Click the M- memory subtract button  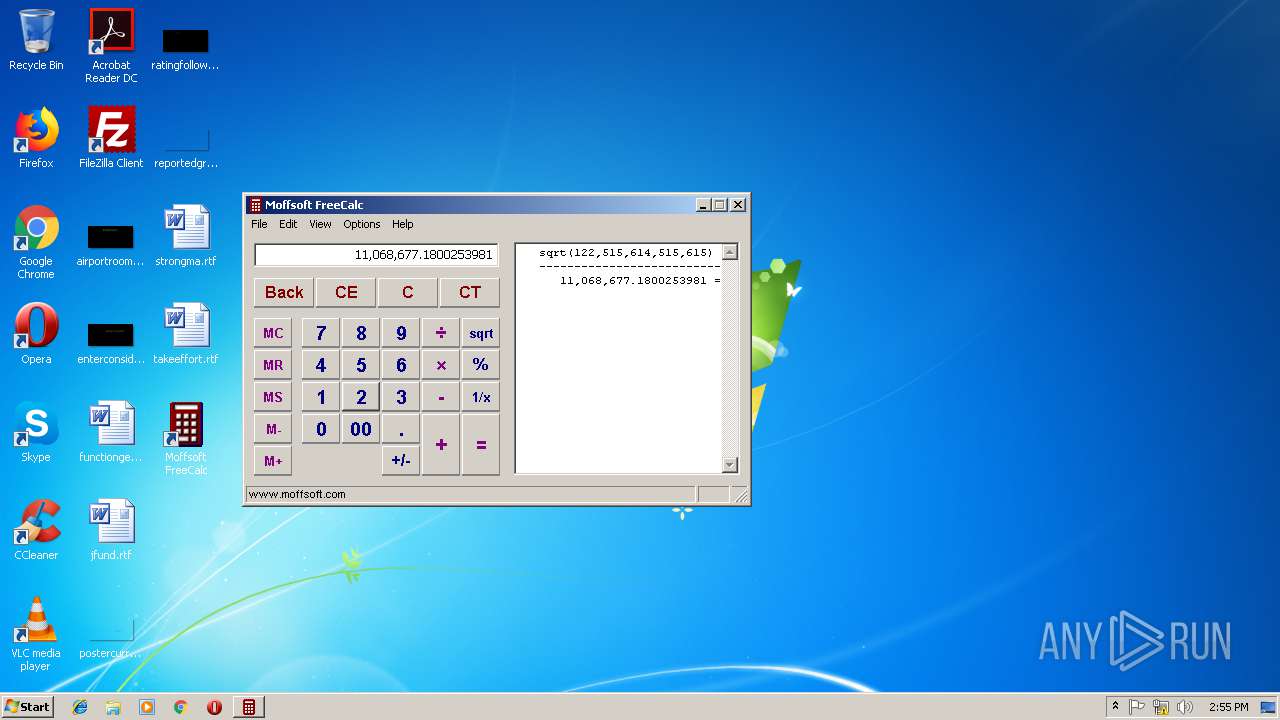point(273,429)
